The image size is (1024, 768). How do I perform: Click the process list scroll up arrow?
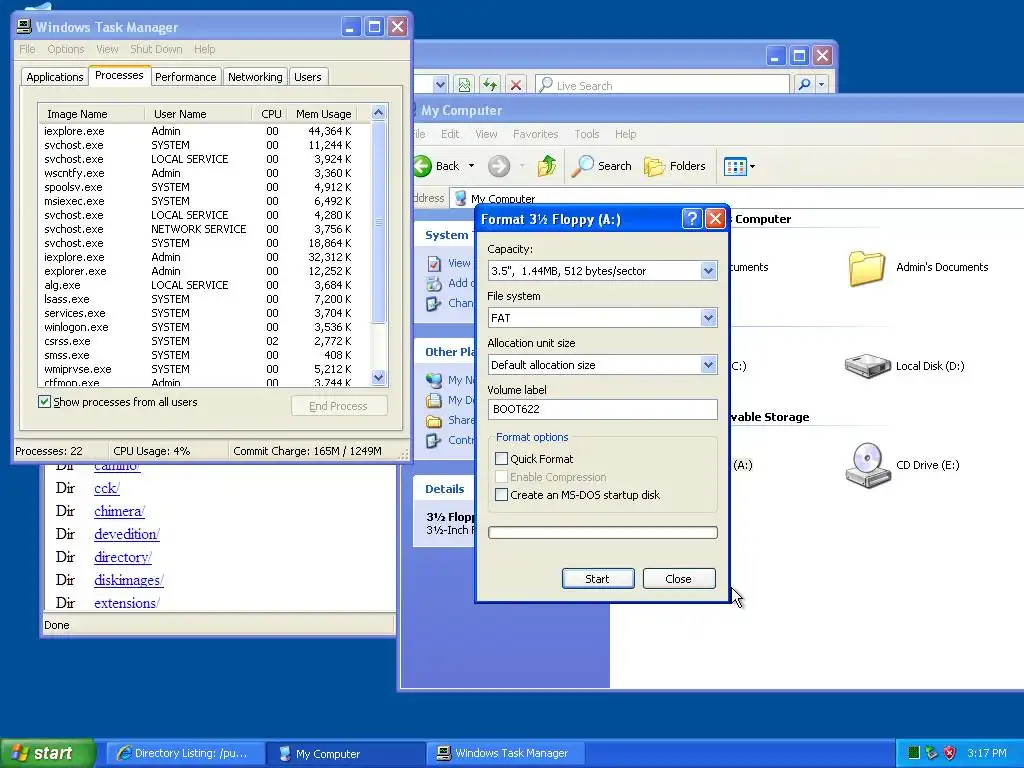coord(378,113)
